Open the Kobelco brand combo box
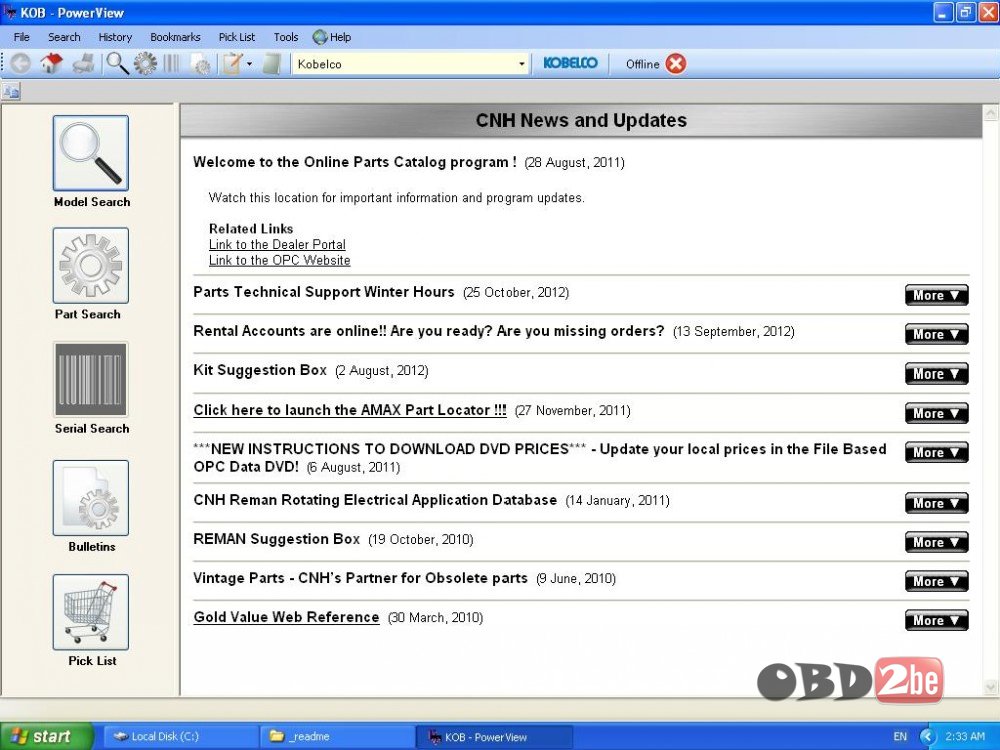1000x750 pixels. (411, 64)
